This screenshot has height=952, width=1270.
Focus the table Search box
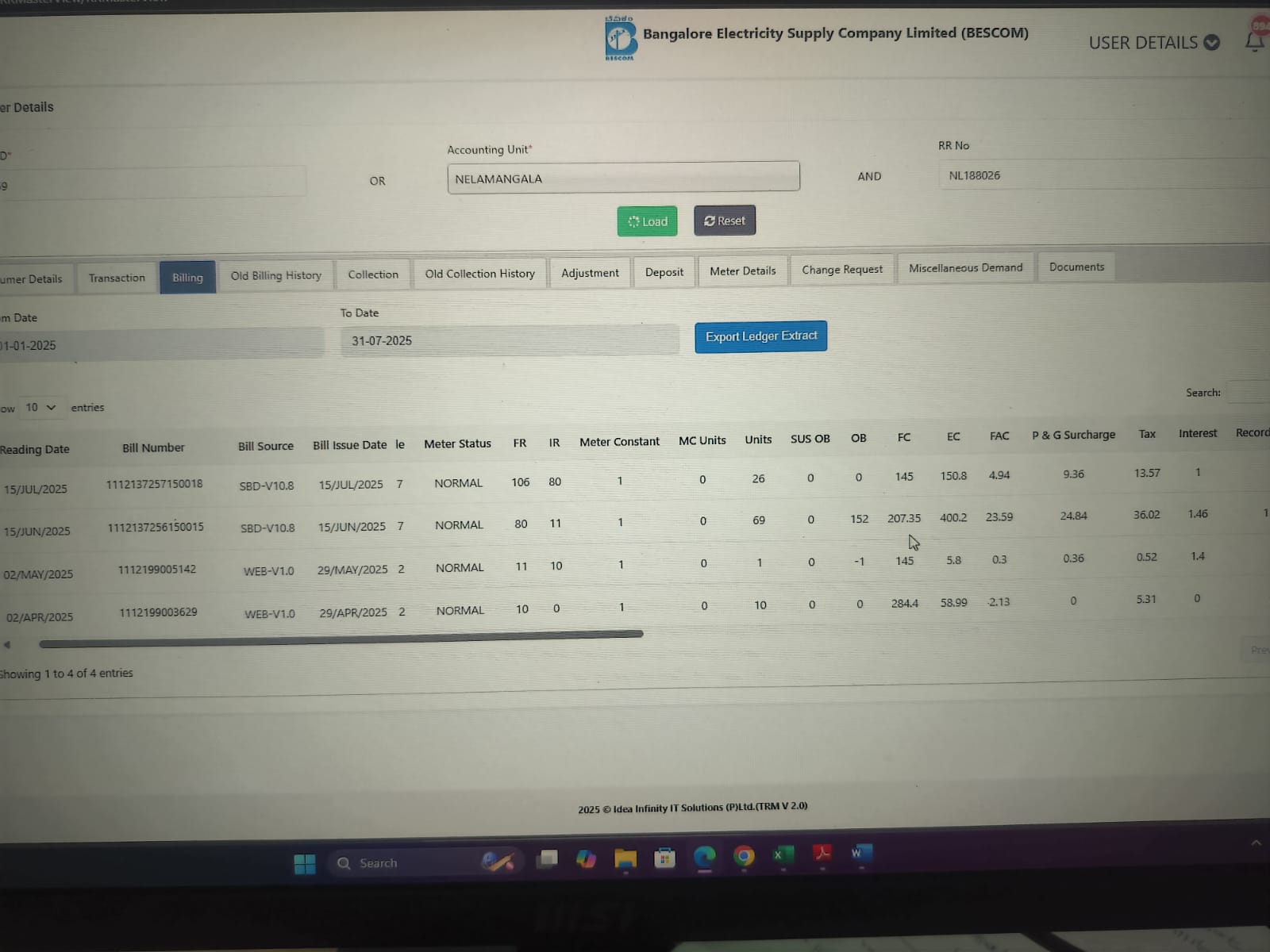click(1248, 391)
